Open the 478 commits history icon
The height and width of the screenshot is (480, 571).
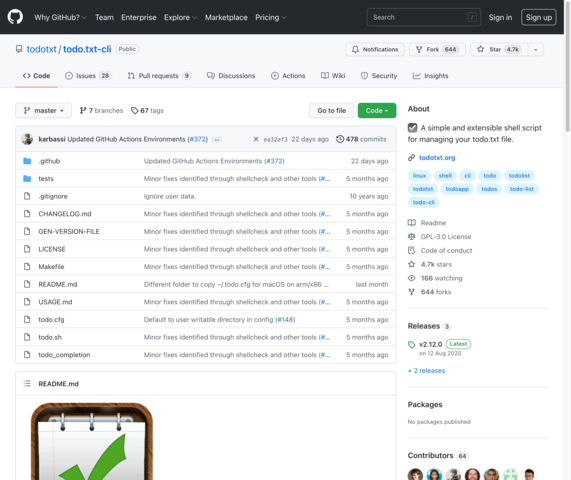[339, 139]
